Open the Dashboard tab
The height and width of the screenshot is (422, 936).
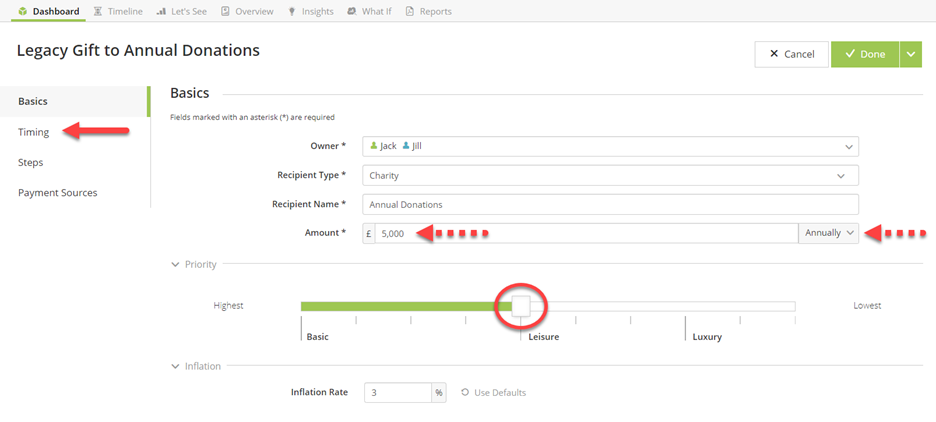[x=48, y=11]
